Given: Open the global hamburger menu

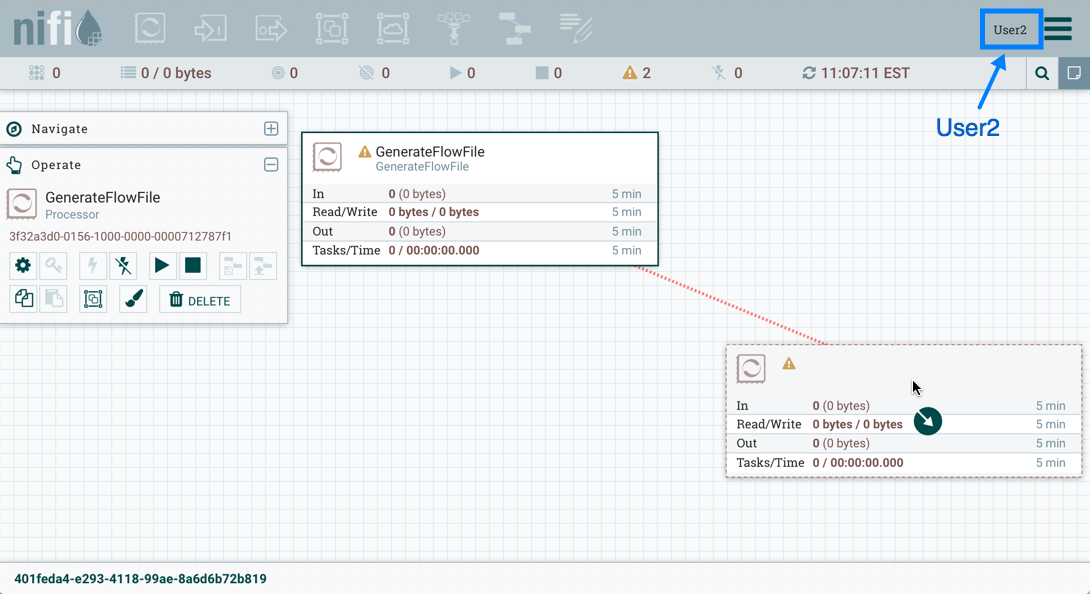Looking at the screenshot, I should click(x=1058, y=28).
